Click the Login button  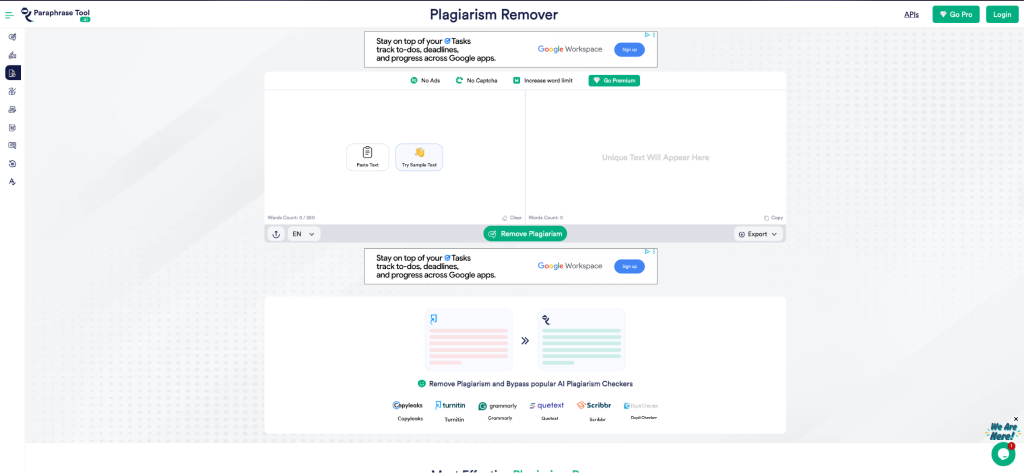(x=1001, y=15)
